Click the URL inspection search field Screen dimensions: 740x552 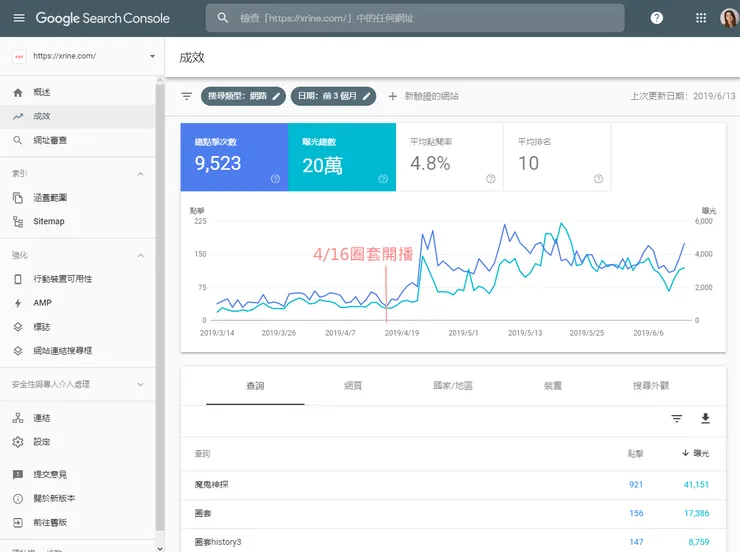pyautogui.click(x=415, y=18)
